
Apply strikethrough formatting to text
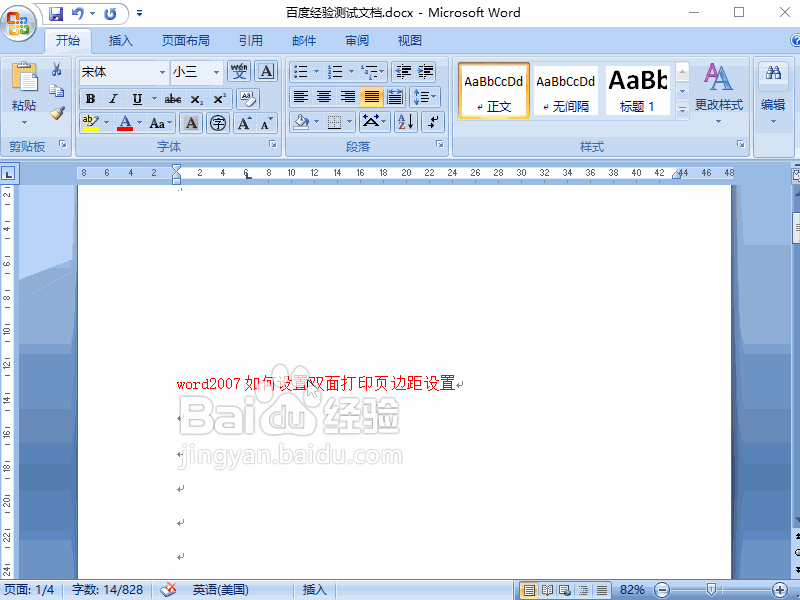click(x=171, y=98)
